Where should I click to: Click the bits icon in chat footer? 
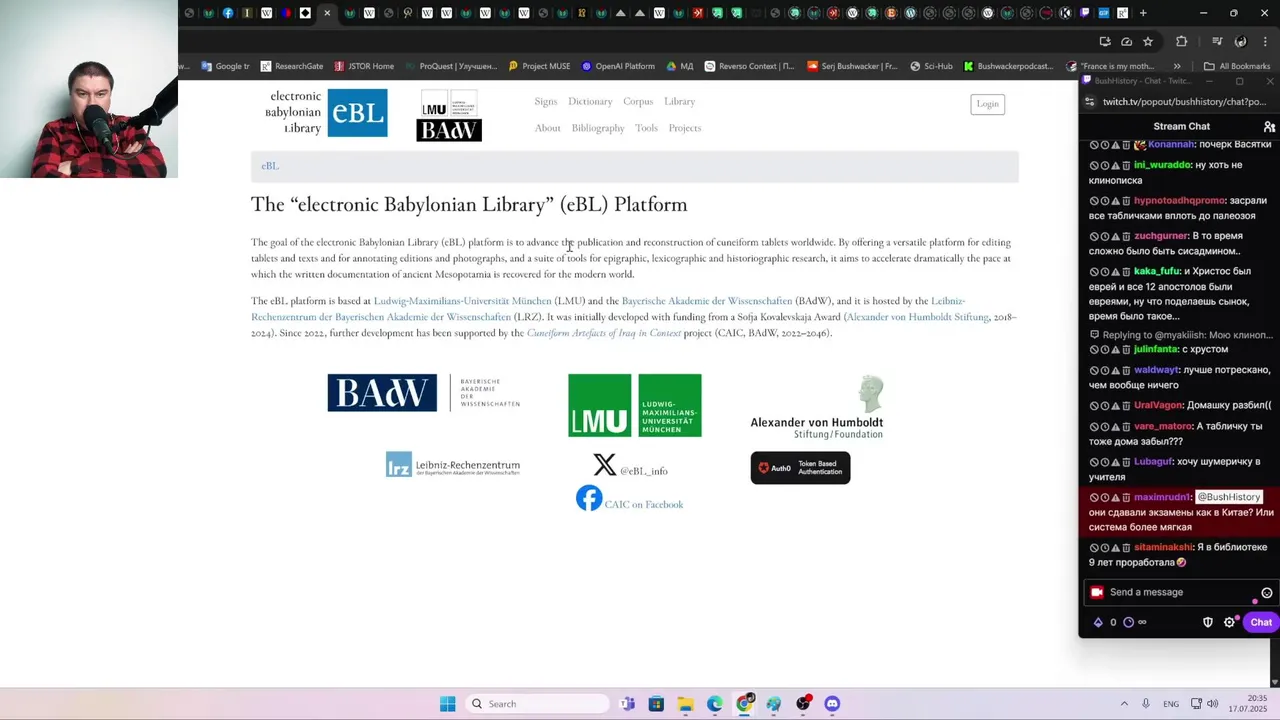coord(1098,622)
